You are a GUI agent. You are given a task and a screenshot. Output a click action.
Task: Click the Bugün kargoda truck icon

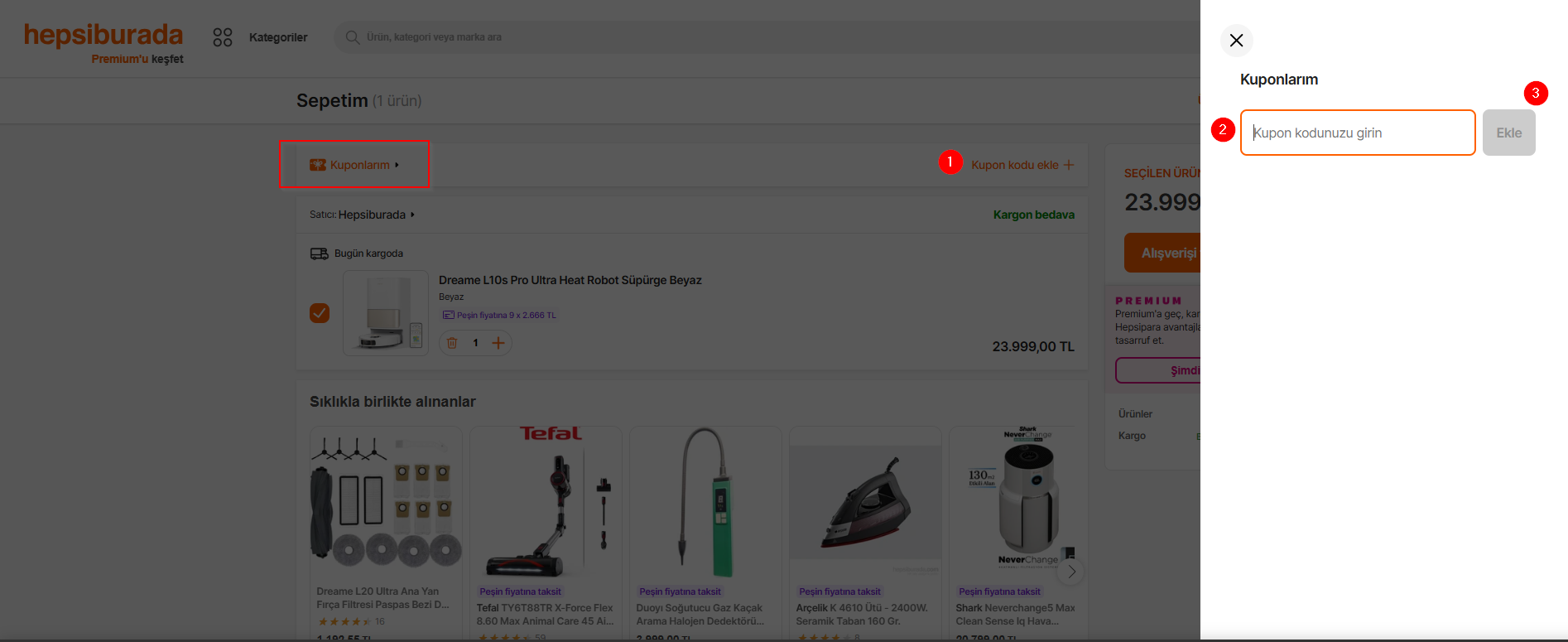click(x=319, y=253)
